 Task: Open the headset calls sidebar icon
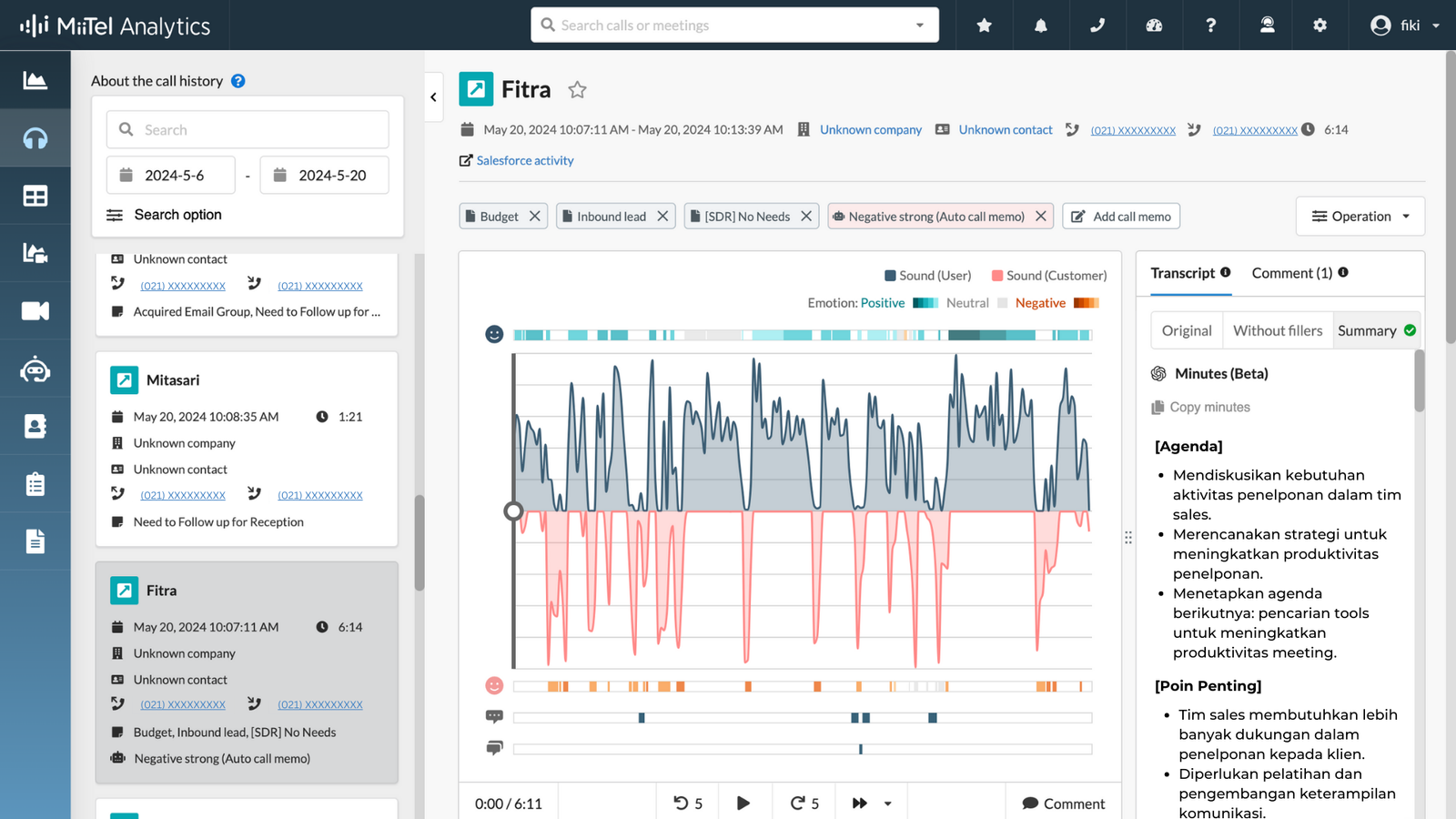click(x=35, y=138)
